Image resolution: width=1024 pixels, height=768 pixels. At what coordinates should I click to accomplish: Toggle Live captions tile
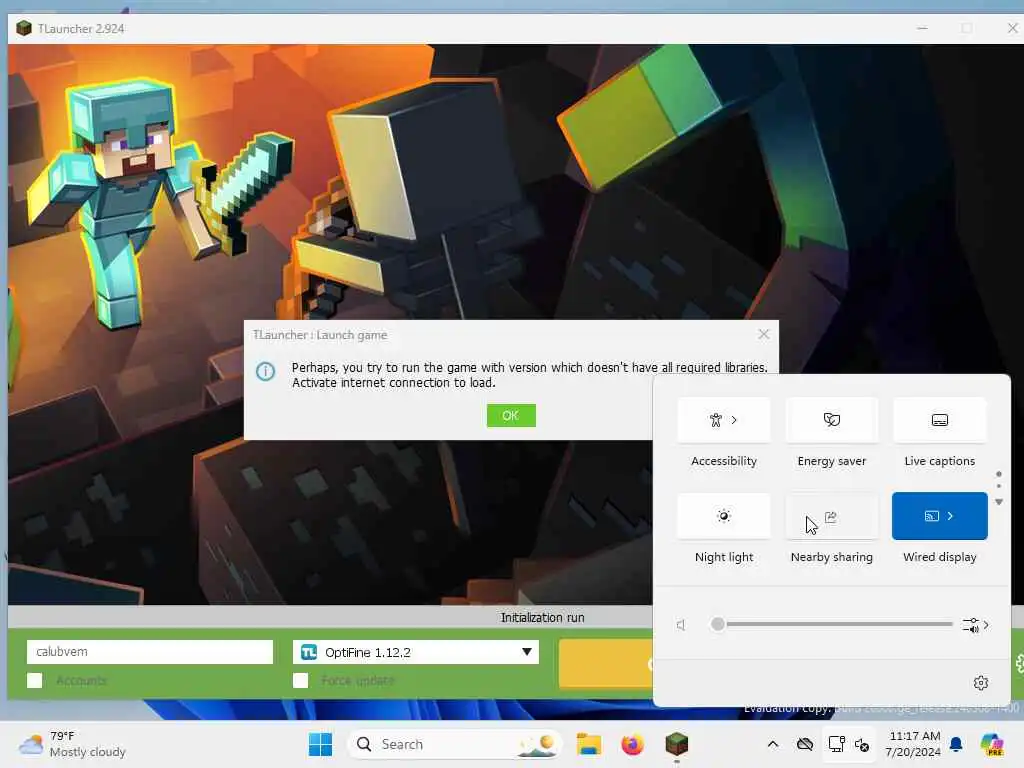939,420
